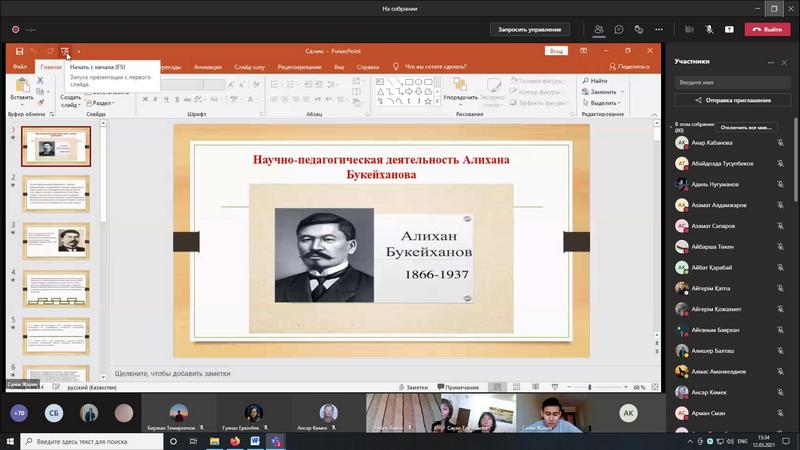Screen dimensions: 800x450
Task: Select the oval shape in the shapes gallery
Action: [x=418, y=82]
